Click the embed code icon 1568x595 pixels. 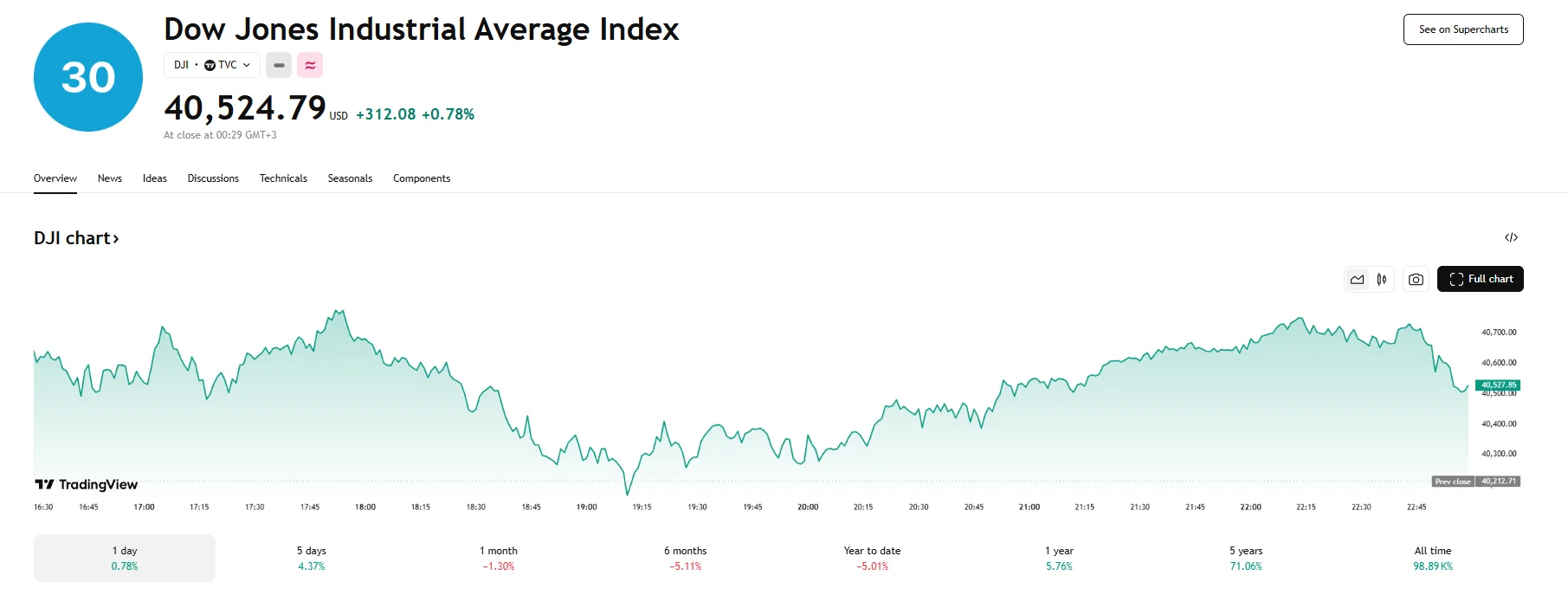coord(1511,237)
